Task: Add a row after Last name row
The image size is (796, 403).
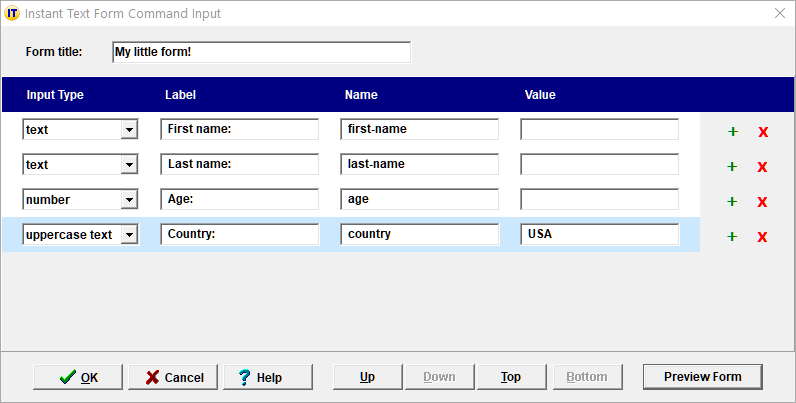Action: [x=732, y=166]
